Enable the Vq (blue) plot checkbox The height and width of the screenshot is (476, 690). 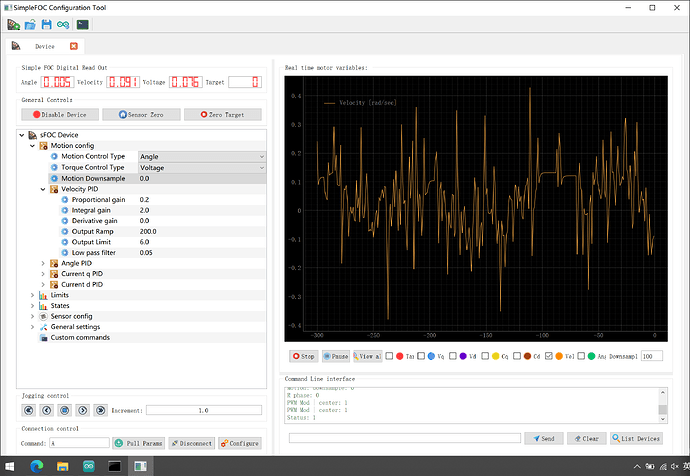tap(421, 356)
